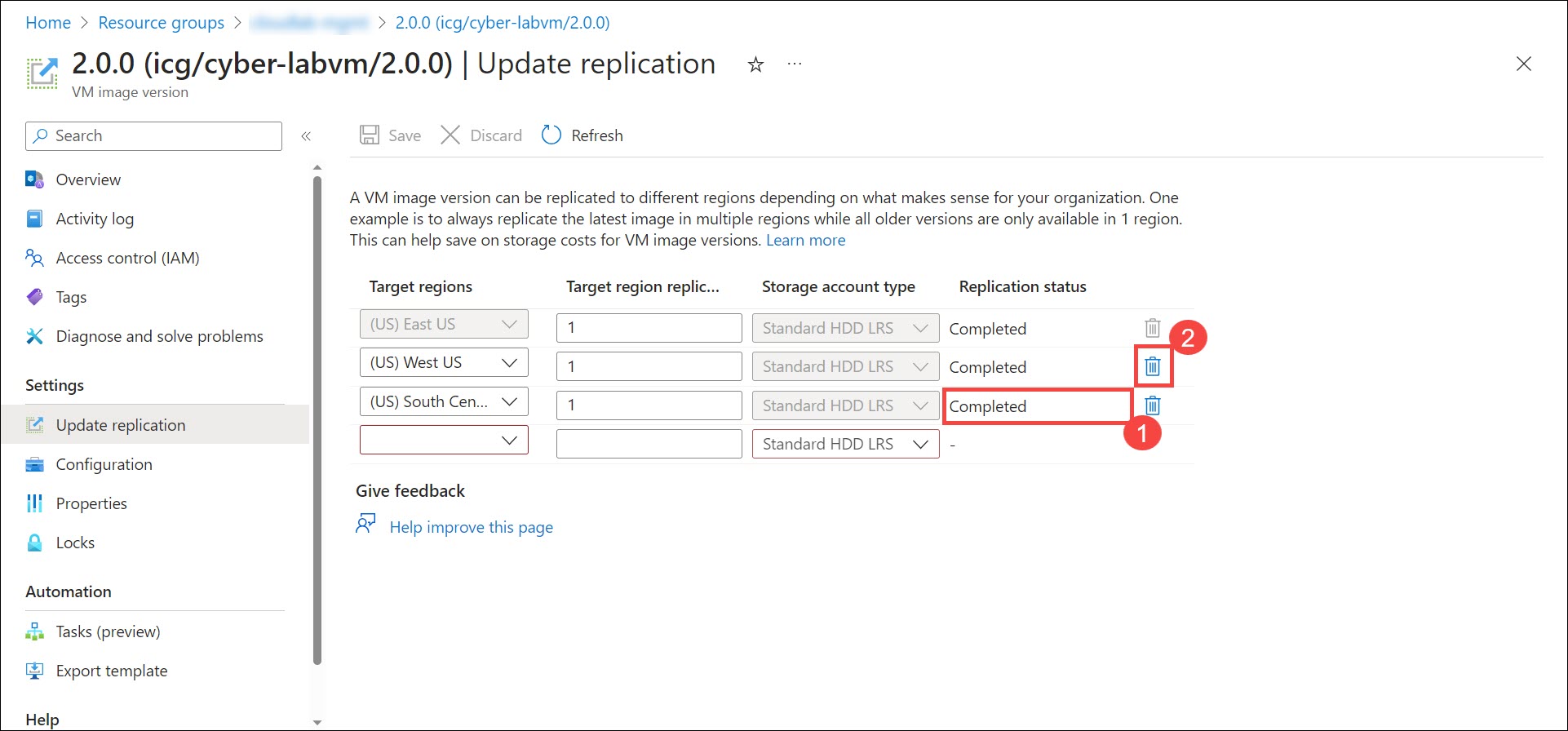Click the Locks padlock icon

pos(34,543)
